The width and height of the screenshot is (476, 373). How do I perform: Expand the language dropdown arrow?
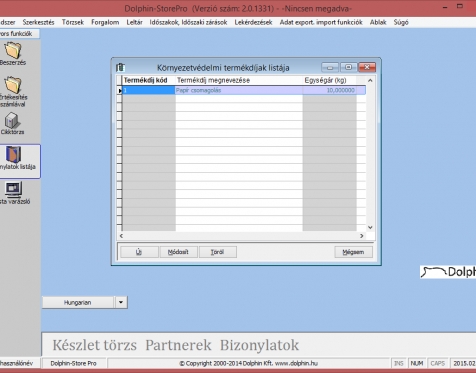[121, 303]
